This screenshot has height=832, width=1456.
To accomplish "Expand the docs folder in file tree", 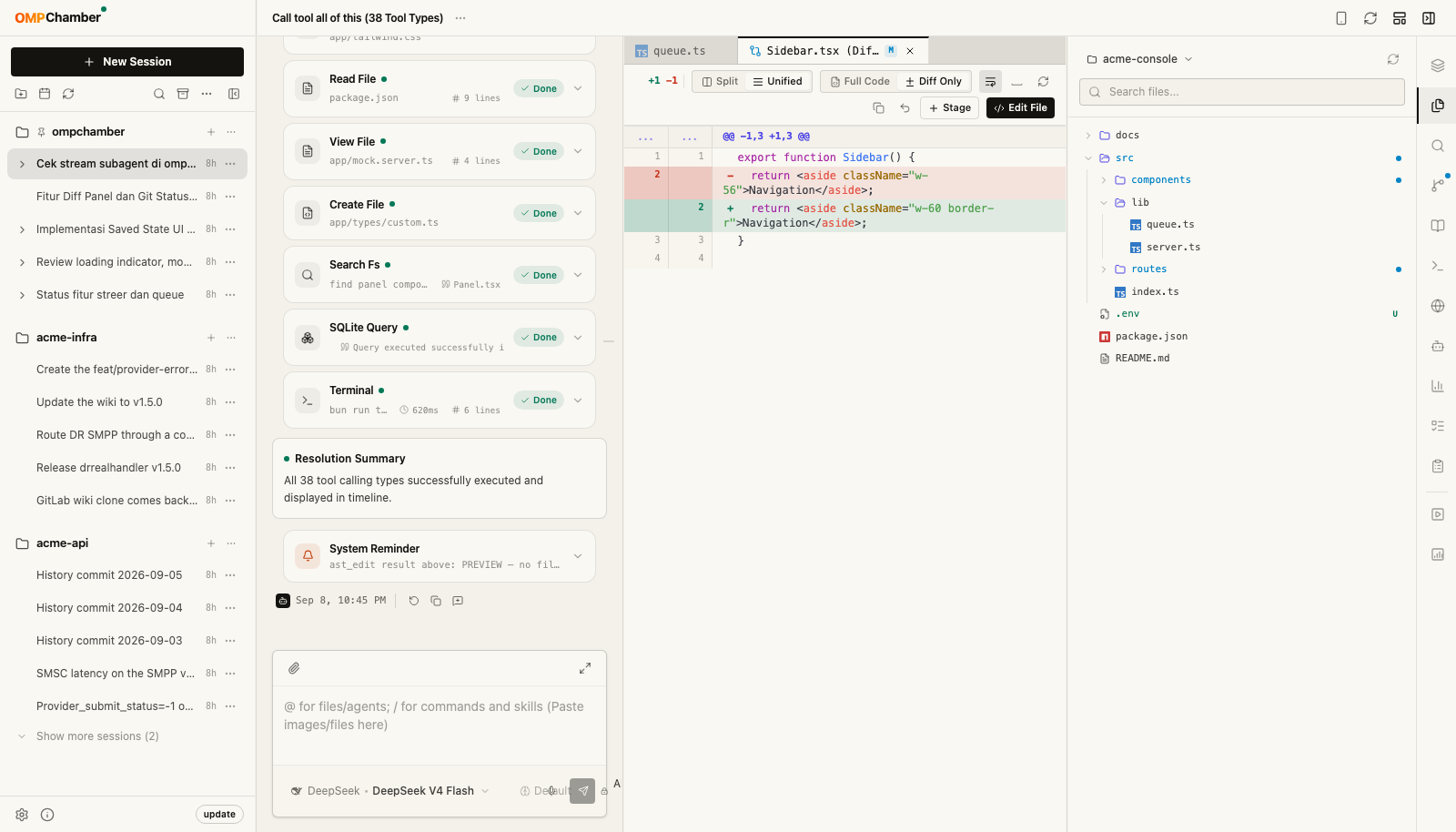I will (x=1088, y=136).
